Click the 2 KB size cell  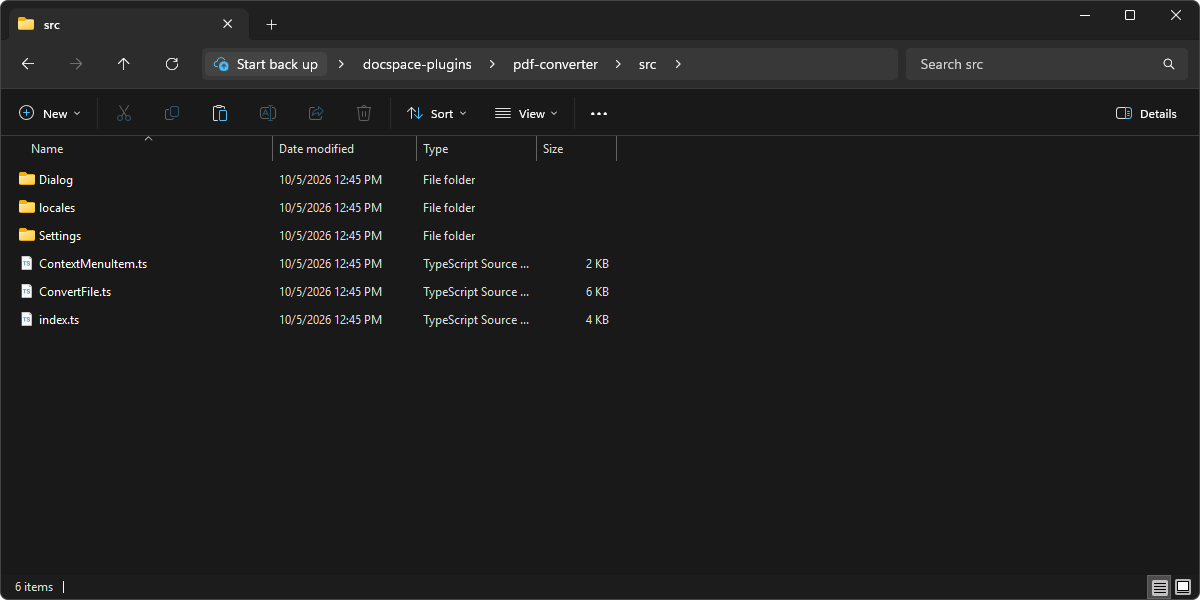pos(597,264)
